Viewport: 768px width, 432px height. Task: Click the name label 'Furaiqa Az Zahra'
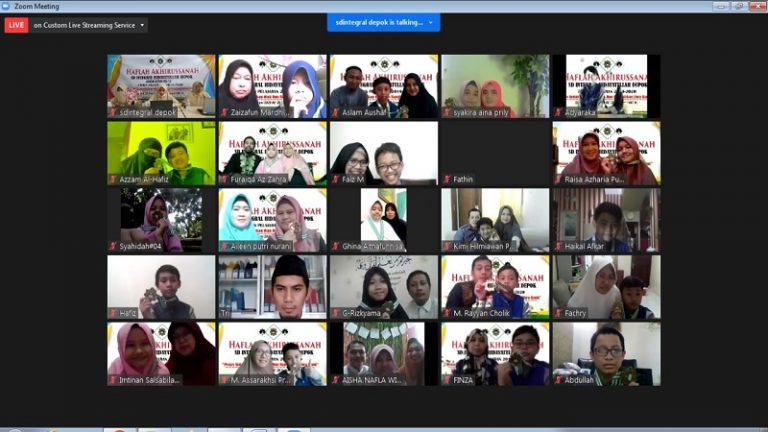(x=257, y=179)
